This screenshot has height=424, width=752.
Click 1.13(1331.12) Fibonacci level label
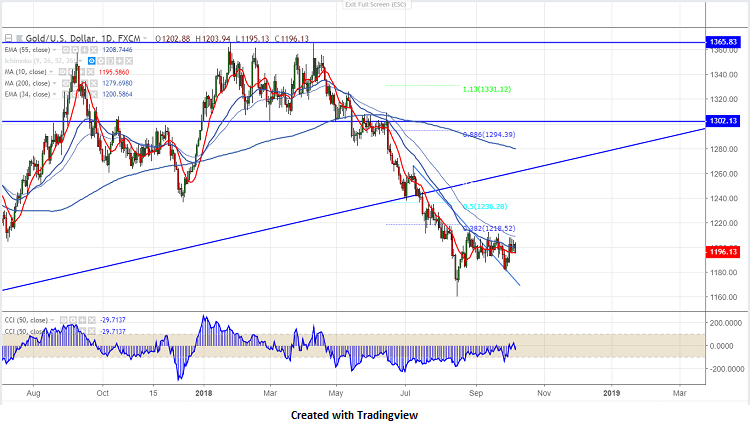click(487, 89)
